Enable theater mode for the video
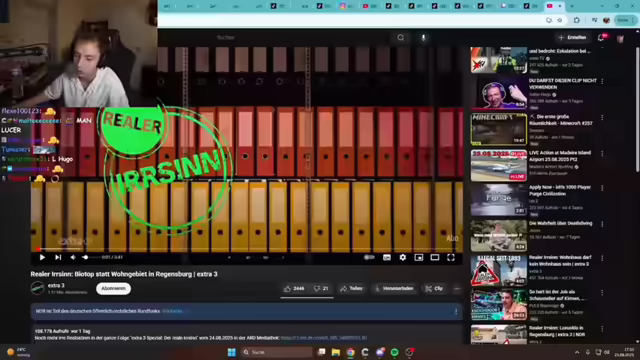This screenshot has width=640, height=360. tap(435, 258)
